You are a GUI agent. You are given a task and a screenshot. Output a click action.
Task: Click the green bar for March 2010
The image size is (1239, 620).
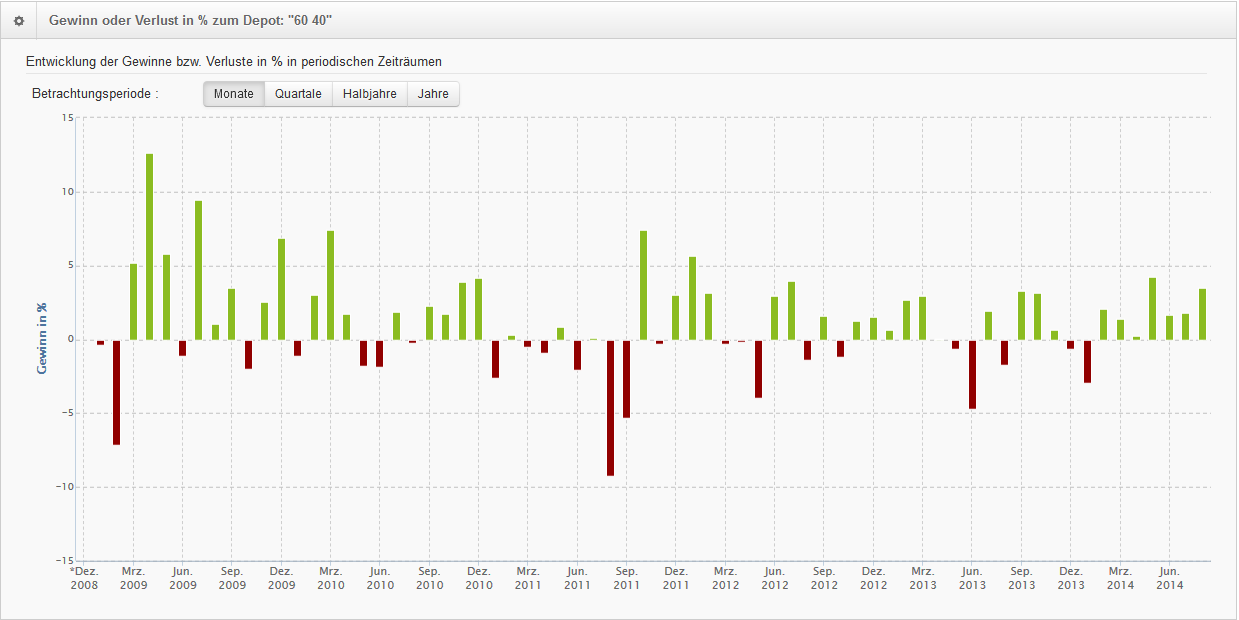pos(330,285)
